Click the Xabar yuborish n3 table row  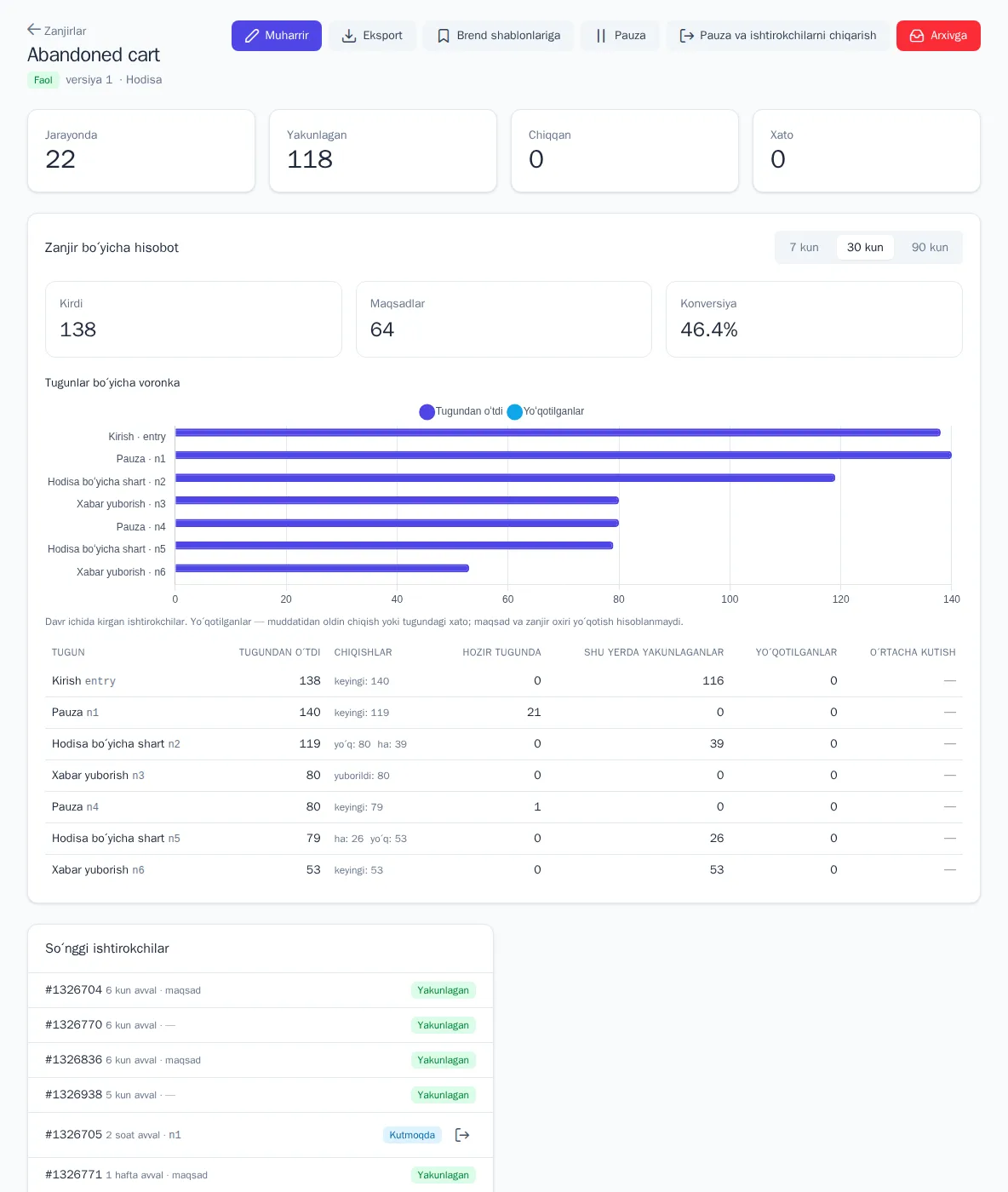[504, 776]
